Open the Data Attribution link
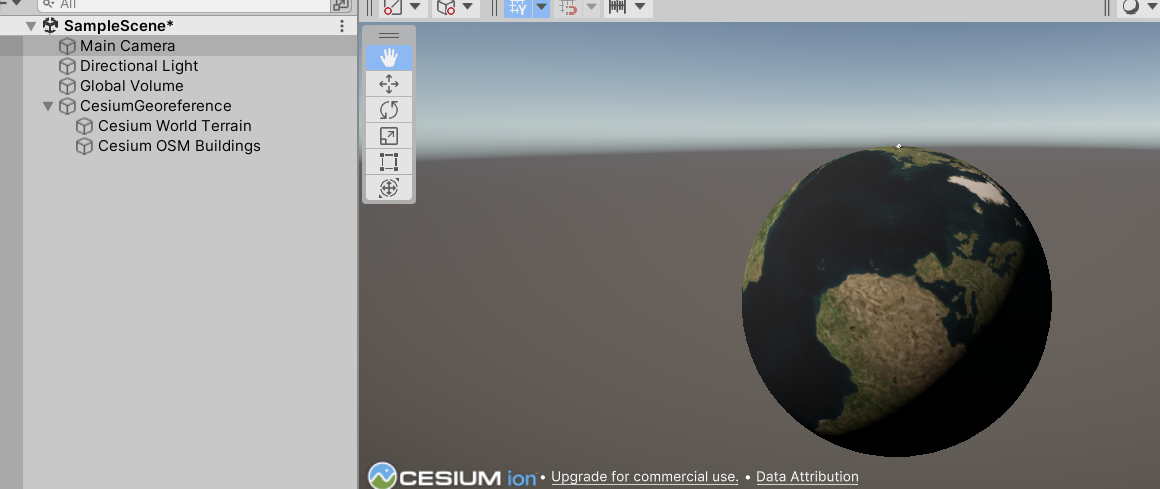The width and height of the screenshot is (1160, 489). pos(807,477)
